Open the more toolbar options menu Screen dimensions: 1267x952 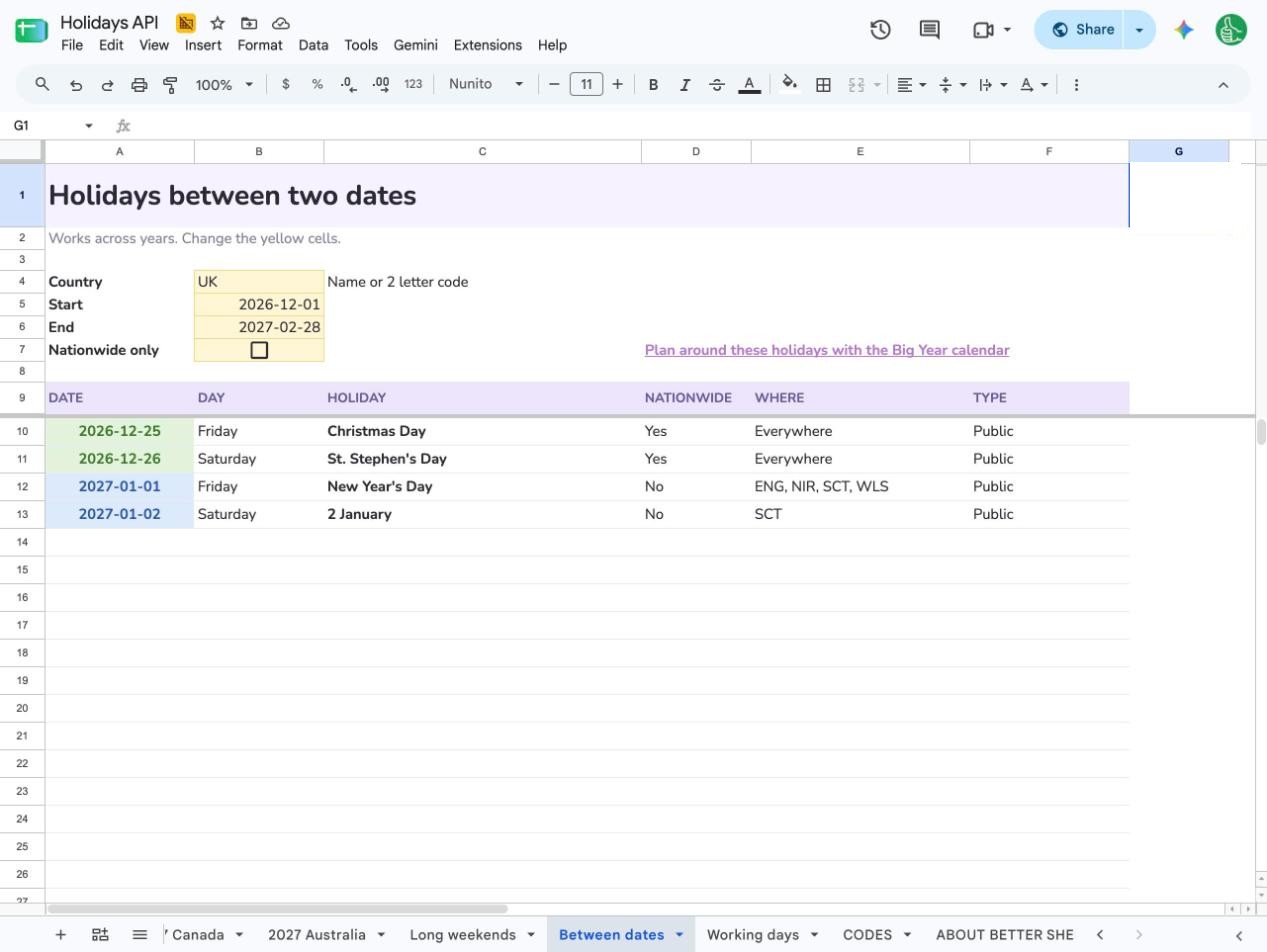point(1076,85)
